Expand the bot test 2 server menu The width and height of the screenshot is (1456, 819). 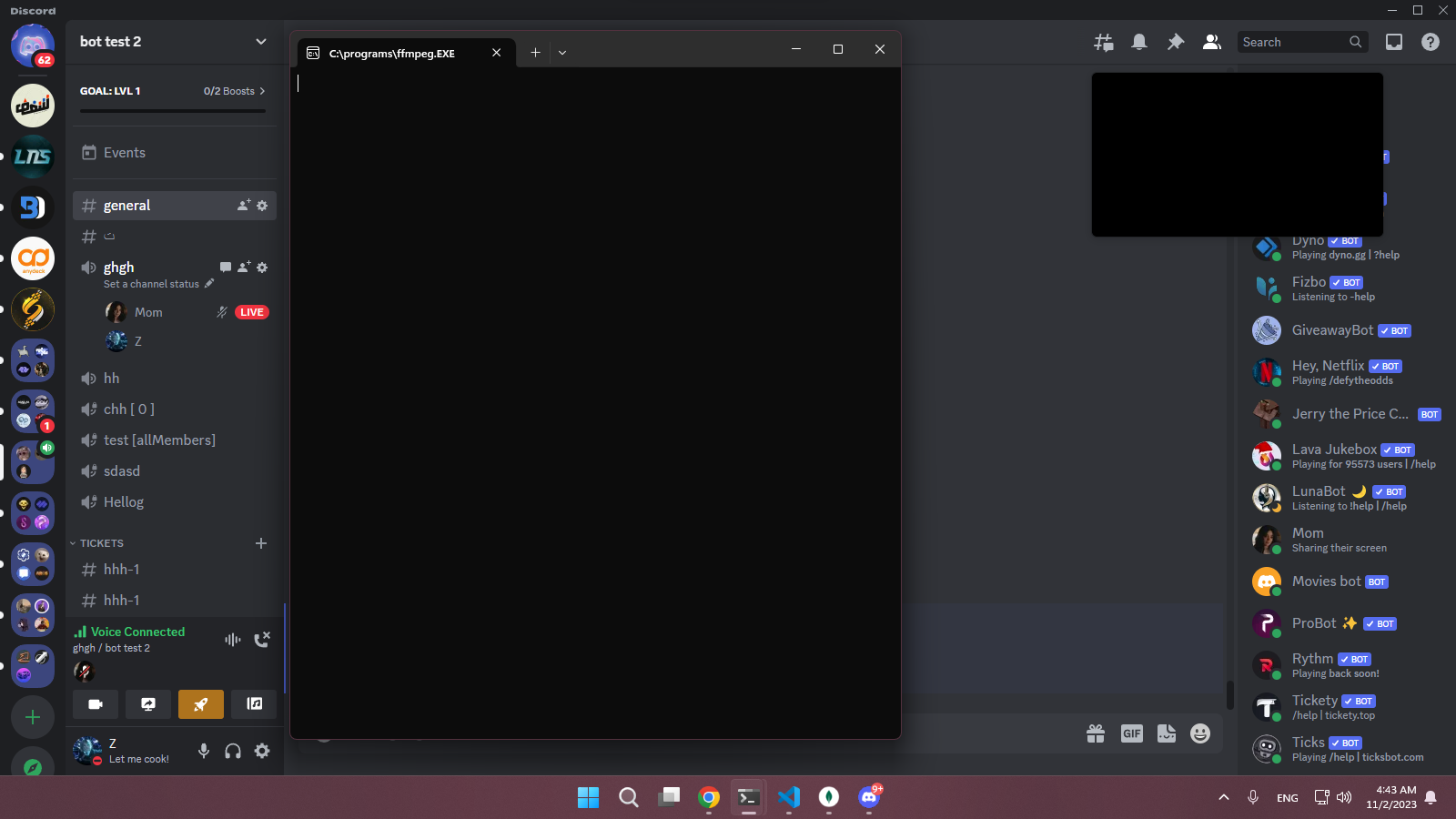(x=261, y=42)
